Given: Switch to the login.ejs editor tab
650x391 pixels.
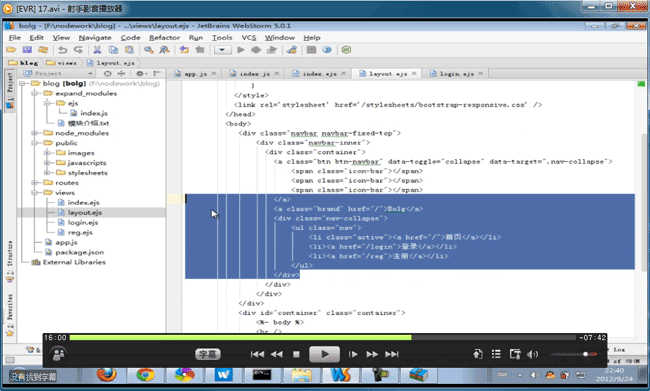Looking at the screenshot, I should pyautogui.click(x=456, y=73).
